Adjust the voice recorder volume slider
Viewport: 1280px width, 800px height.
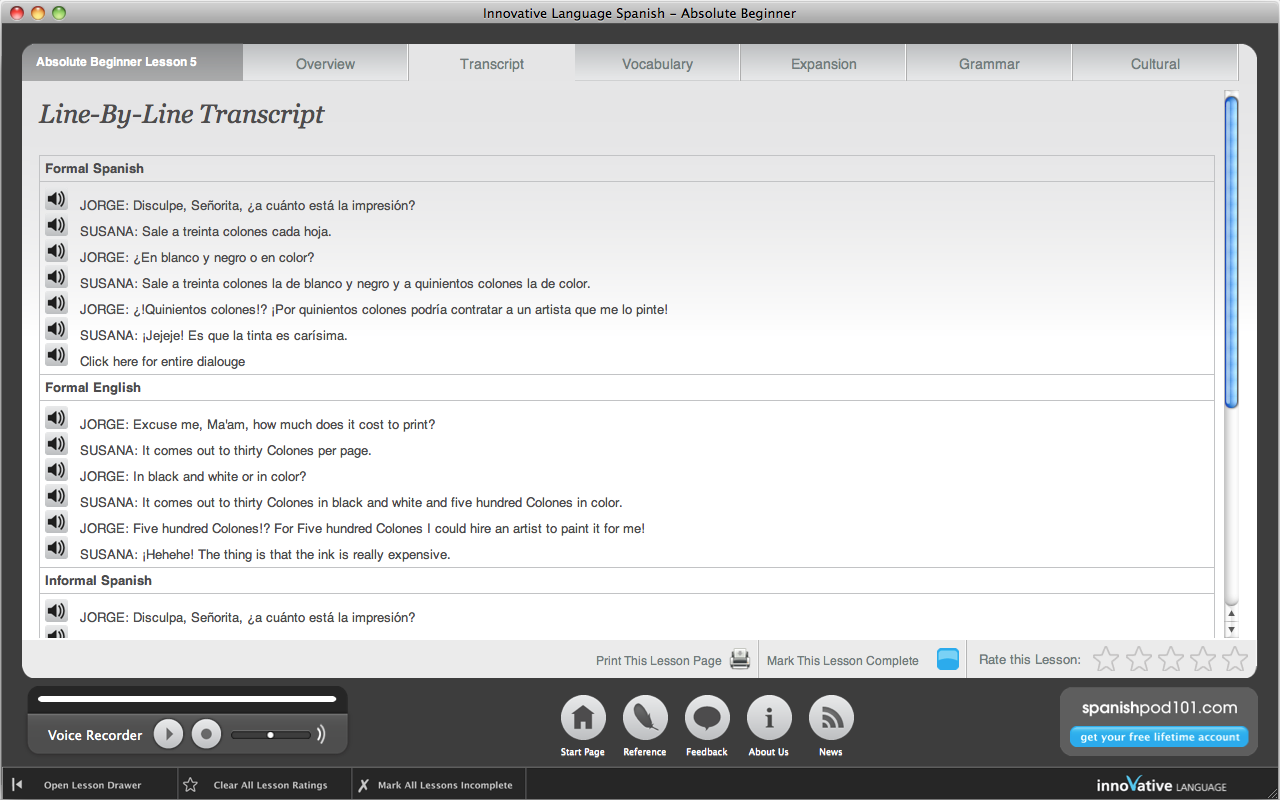click(270, 735)
